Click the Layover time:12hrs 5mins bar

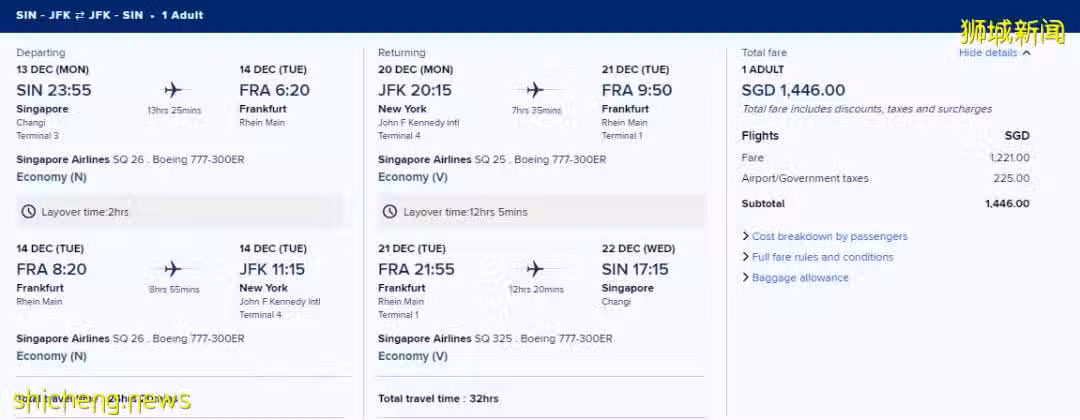click(x=541, y=211)
